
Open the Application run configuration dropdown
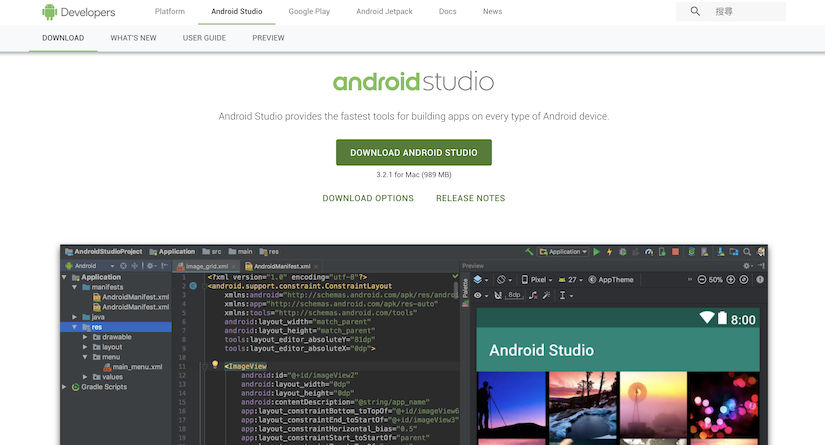pyautogui.click(x=563, y=252)
